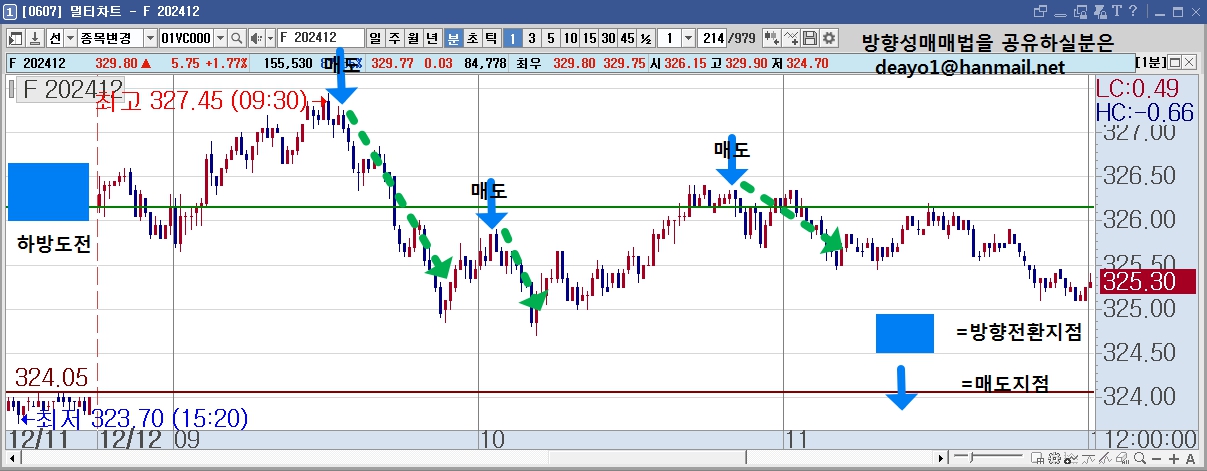Select the 3 interval button

point(531,38)
